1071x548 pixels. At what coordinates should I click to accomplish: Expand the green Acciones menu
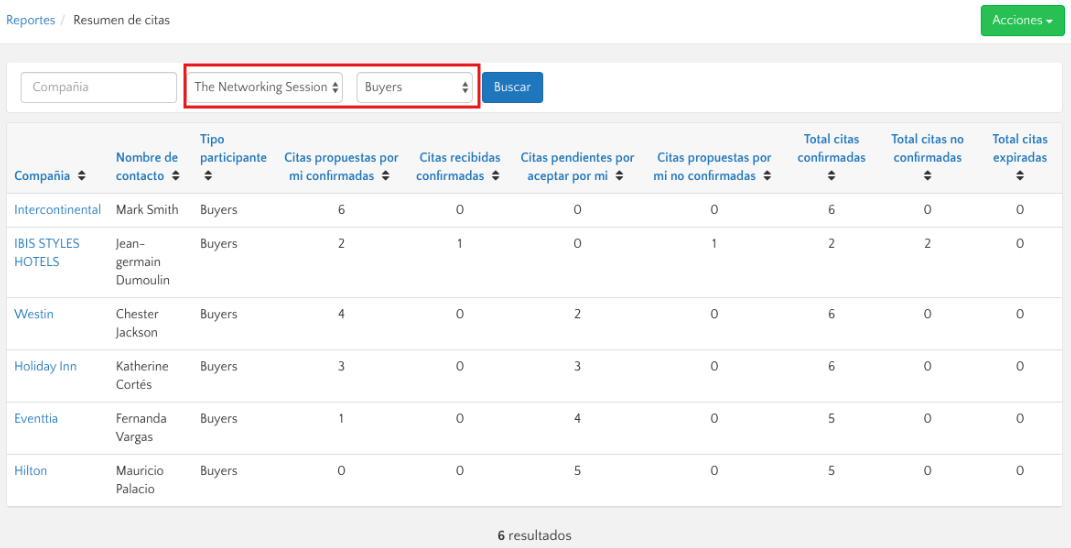click(1021, 20)
